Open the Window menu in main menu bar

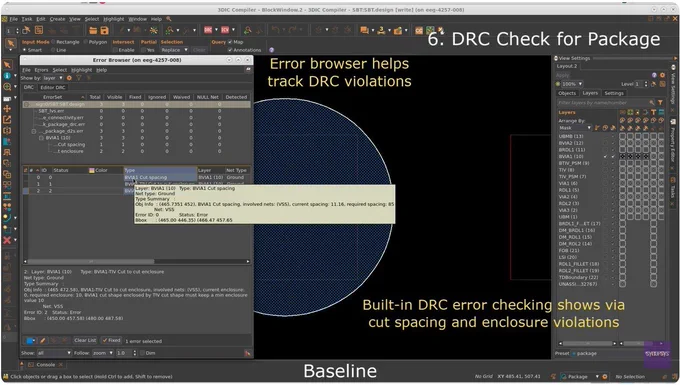(x=137, y=19)
